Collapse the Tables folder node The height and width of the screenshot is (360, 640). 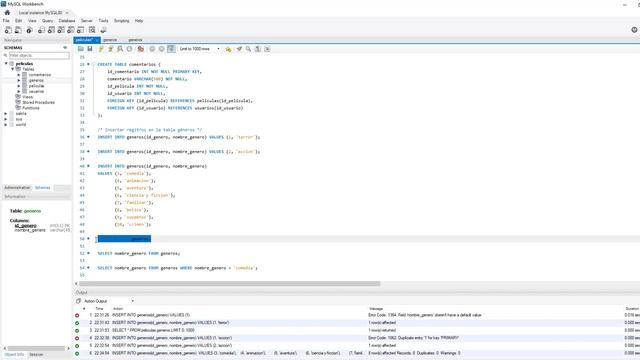tap(13, 69)
